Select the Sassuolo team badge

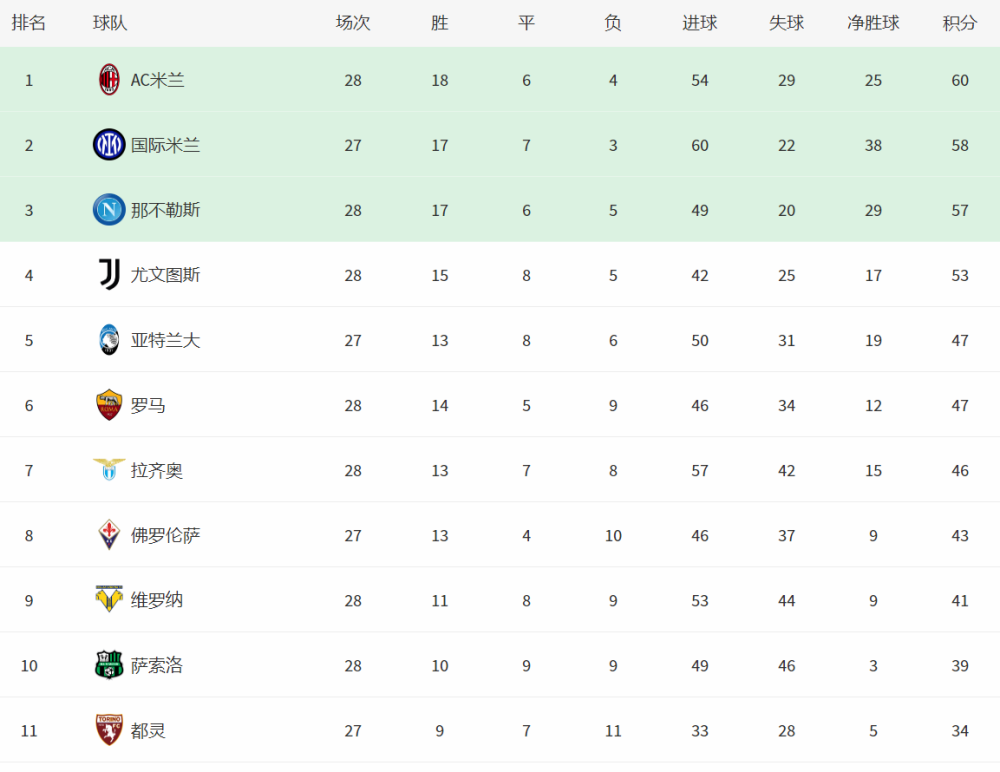coord(109,665)
